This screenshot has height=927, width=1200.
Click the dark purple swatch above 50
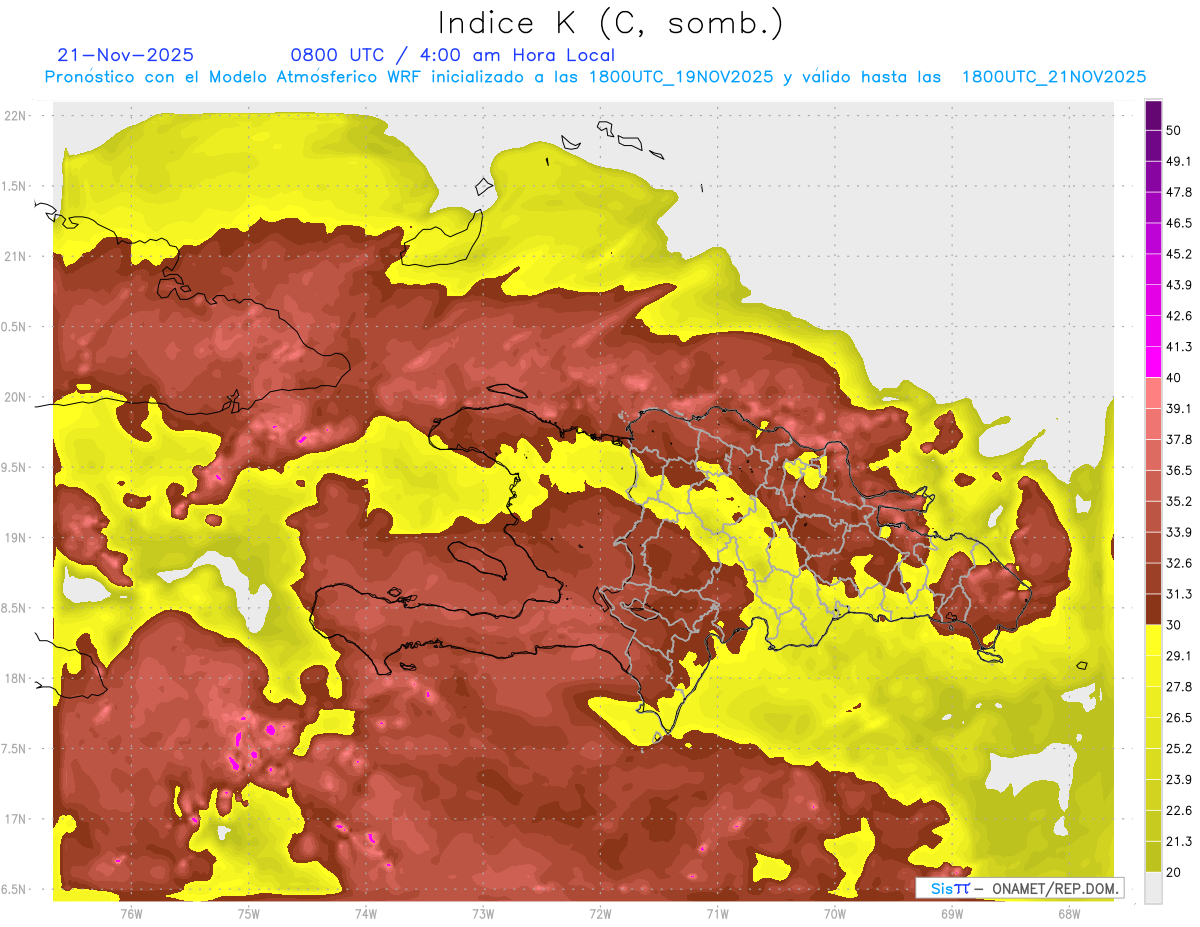click(x=1153, y=115)
